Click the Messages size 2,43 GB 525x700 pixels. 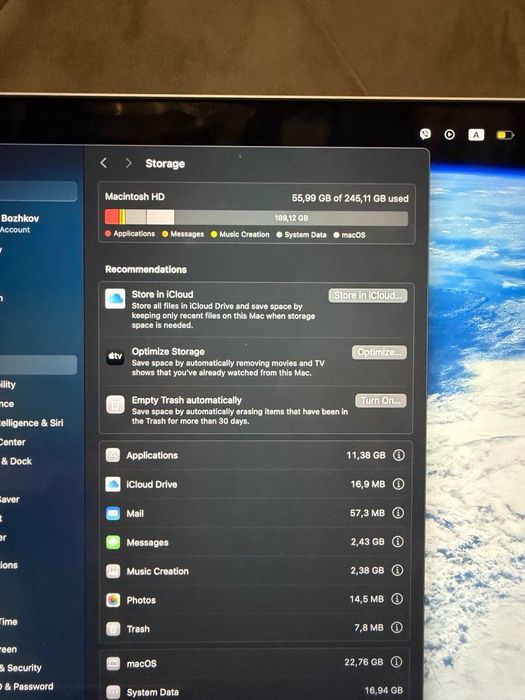367,542
